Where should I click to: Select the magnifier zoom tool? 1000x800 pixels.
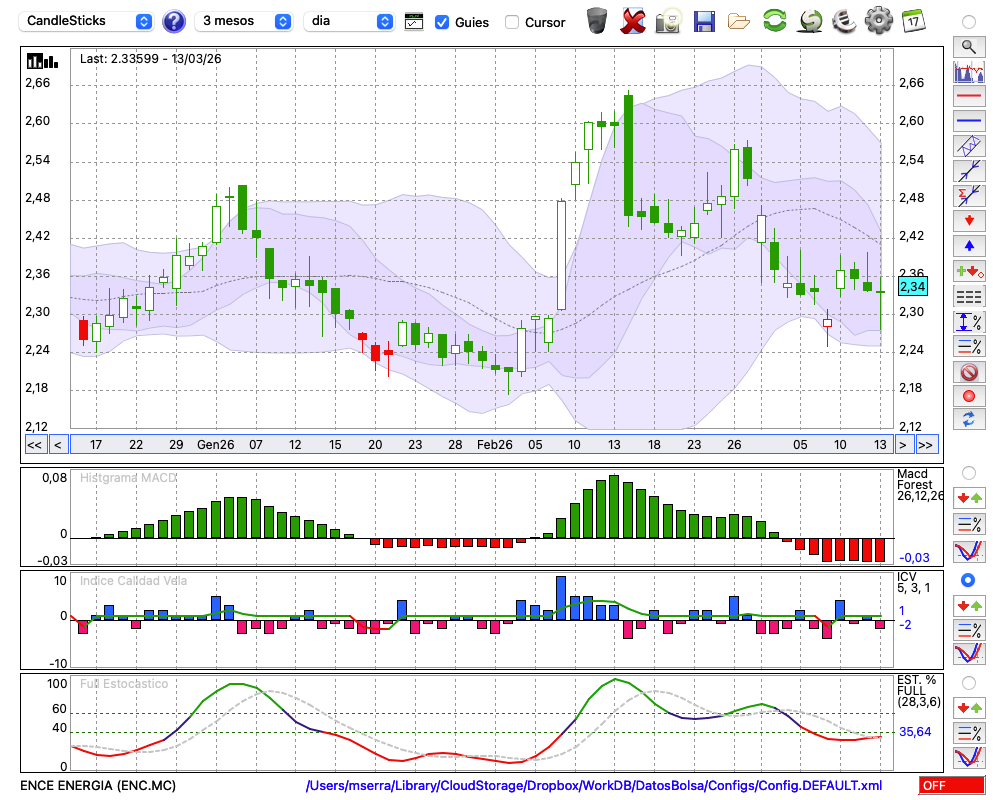click(968, 46)
